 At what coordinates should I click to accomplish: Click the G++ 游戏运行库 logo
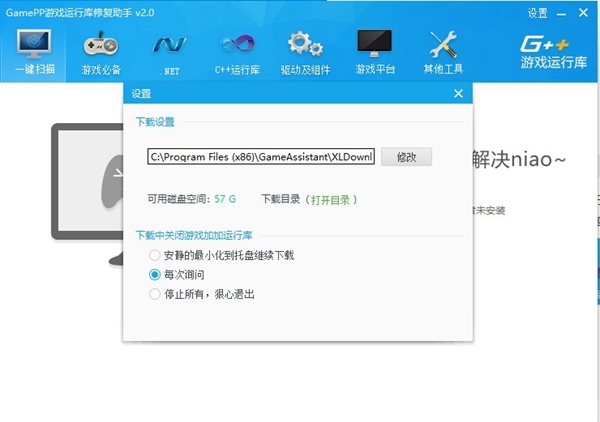[x=553, y=52]
